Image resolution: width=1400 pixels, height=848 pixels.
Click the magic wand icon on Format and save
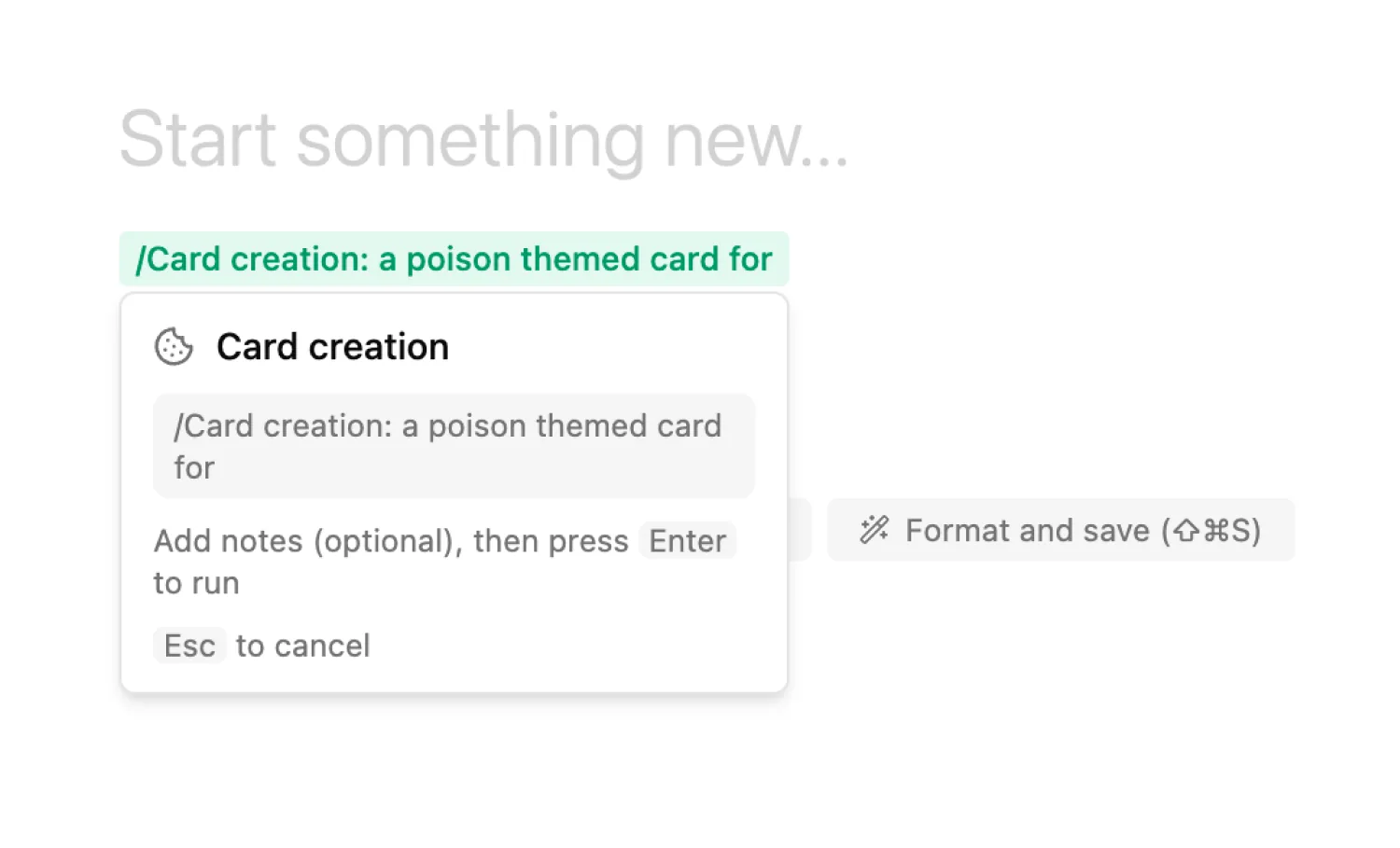pyautogui.click(x=875, y=530)
